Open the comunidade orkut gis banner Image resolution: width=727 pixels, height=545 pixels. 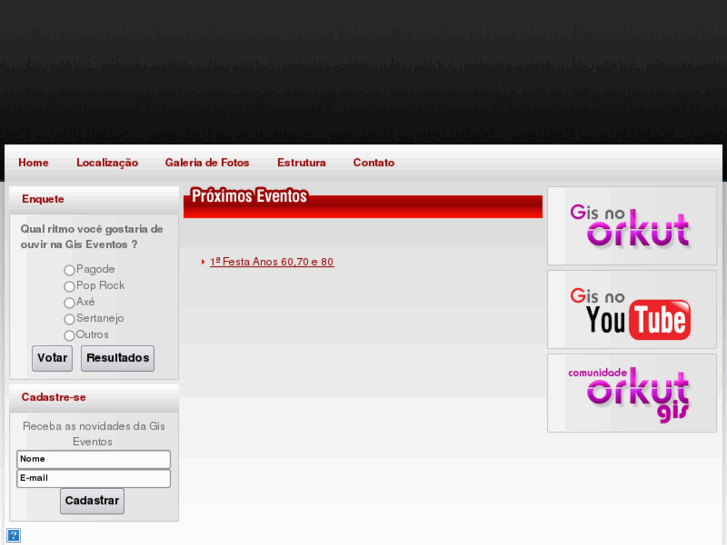coord(632,393)
